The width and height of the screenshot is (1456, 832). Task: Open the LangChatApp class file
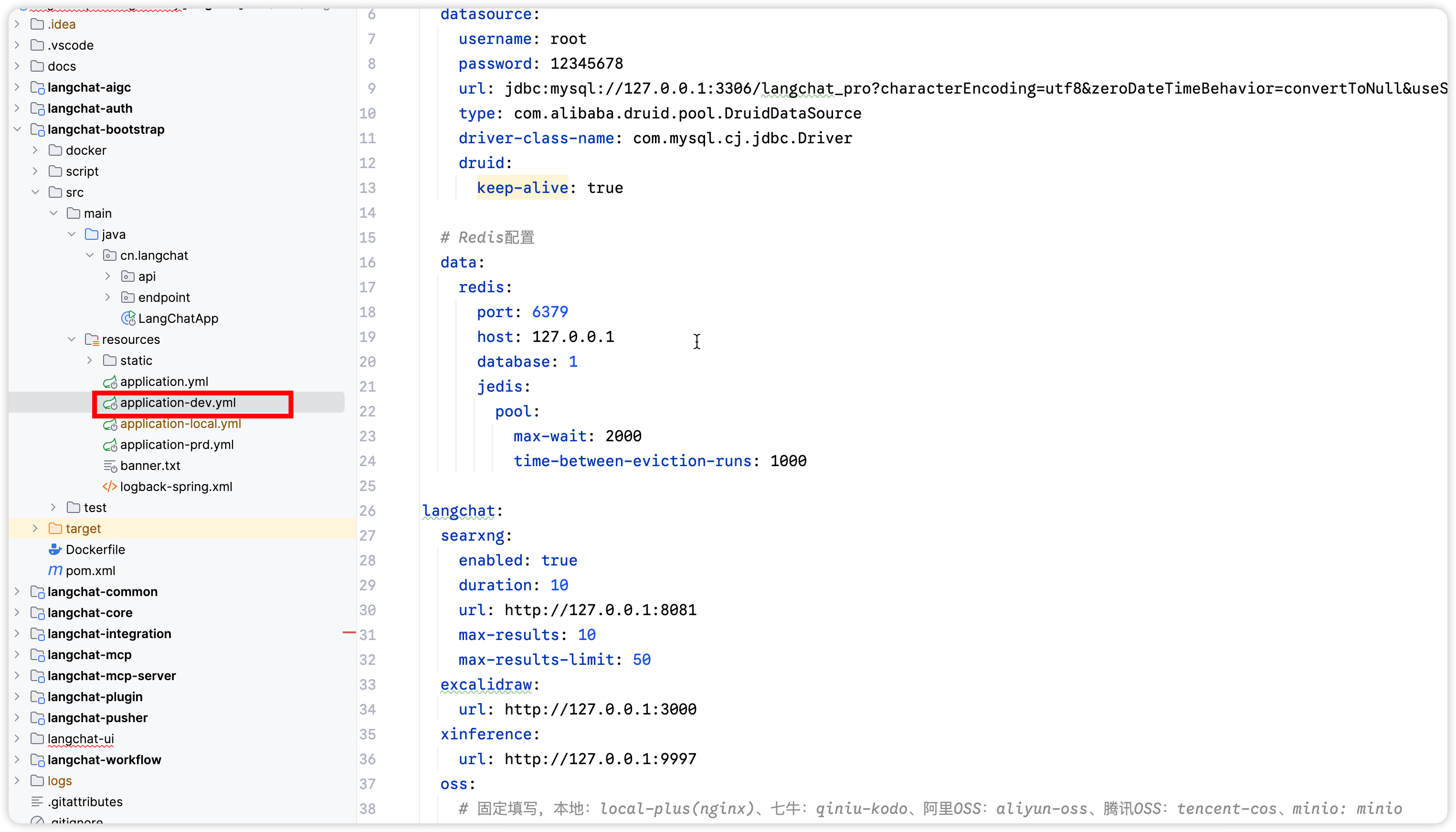[x=178, y=318]
